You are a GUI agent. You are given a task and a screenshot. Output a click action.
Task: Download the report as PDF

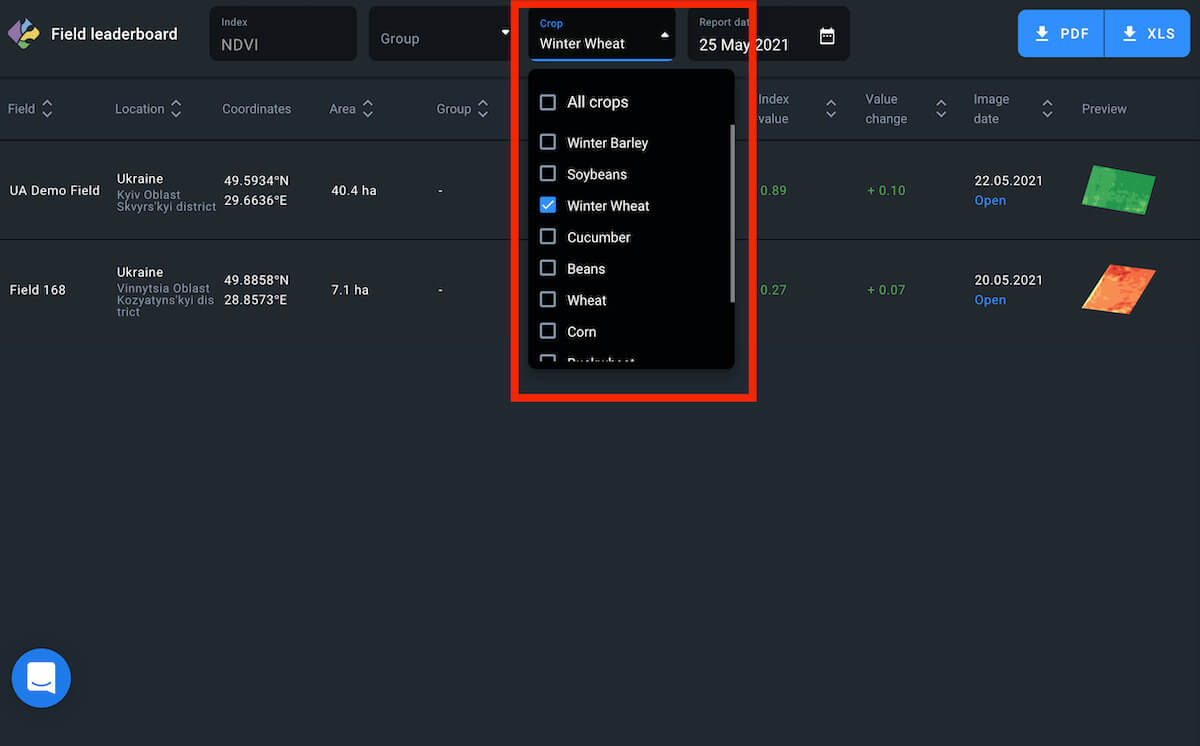click(1061, 34)
